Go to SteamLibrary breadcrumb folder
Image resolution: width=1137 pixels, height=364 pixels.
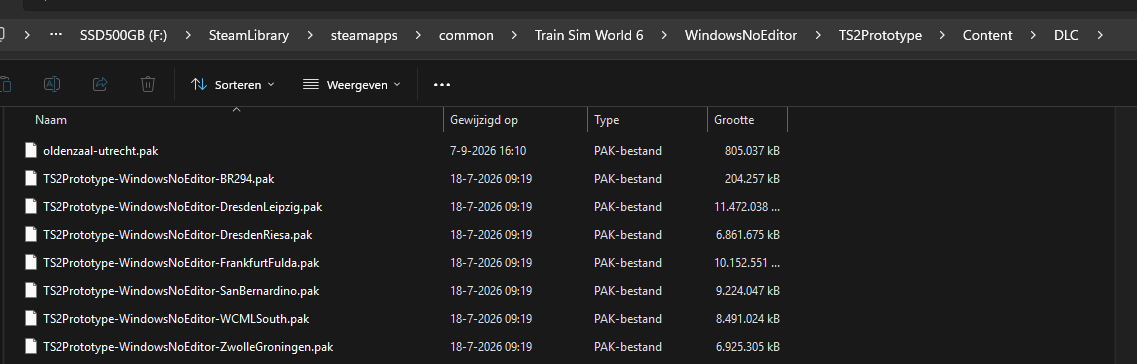tap(249, 36)
